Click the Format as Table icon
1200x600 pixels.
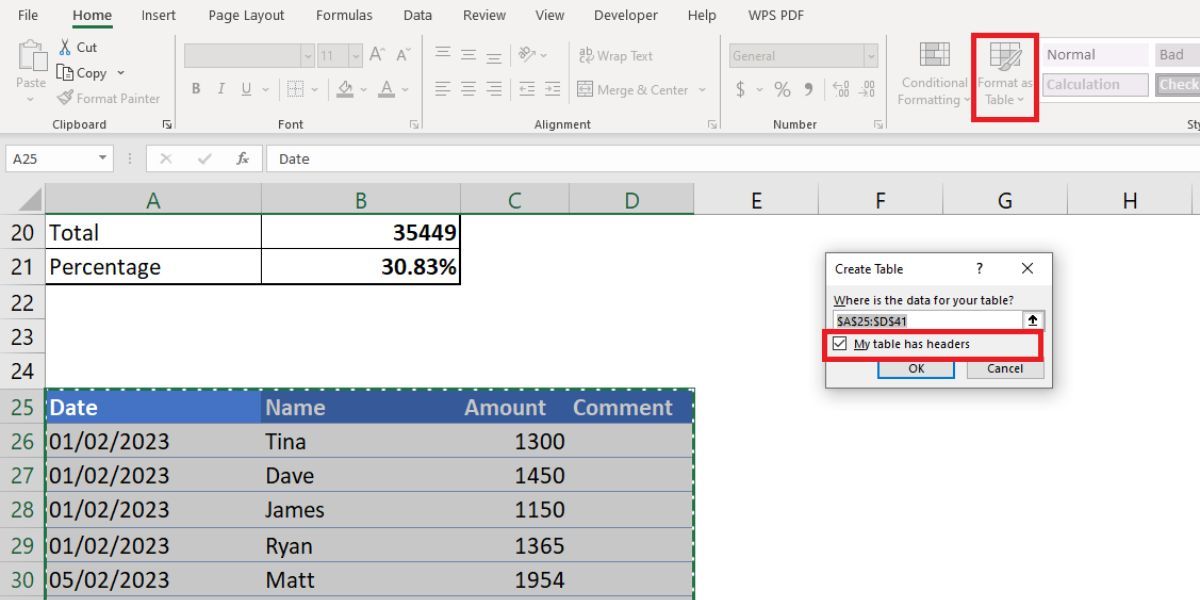[1004, 57]
